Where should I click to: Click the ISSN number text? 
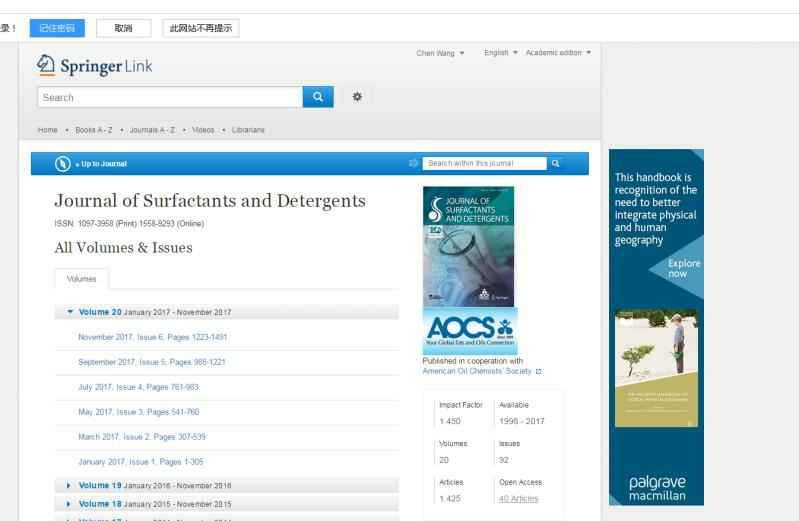(129, 223)
